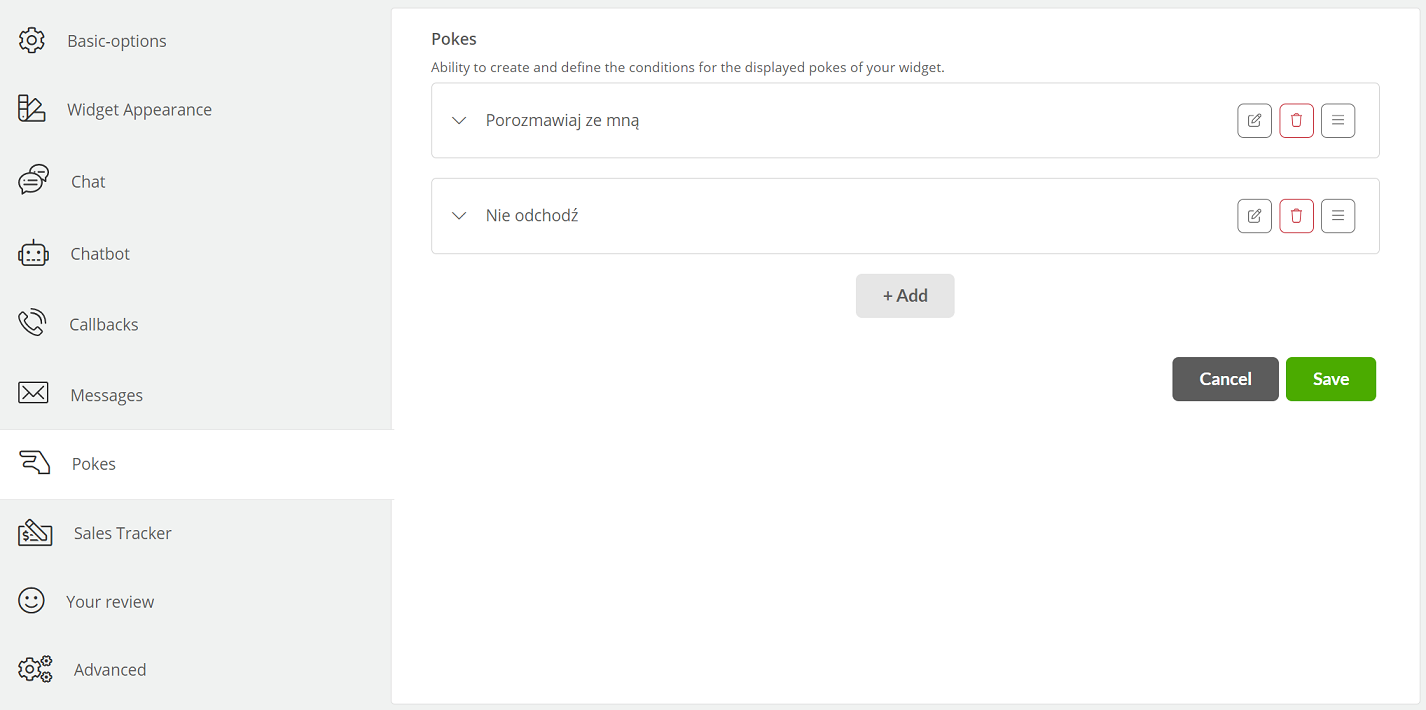Screen dimensions: 1426x710
Task: Click reorder handle for 'Nie odchodź' poke
Action: 1338,216
